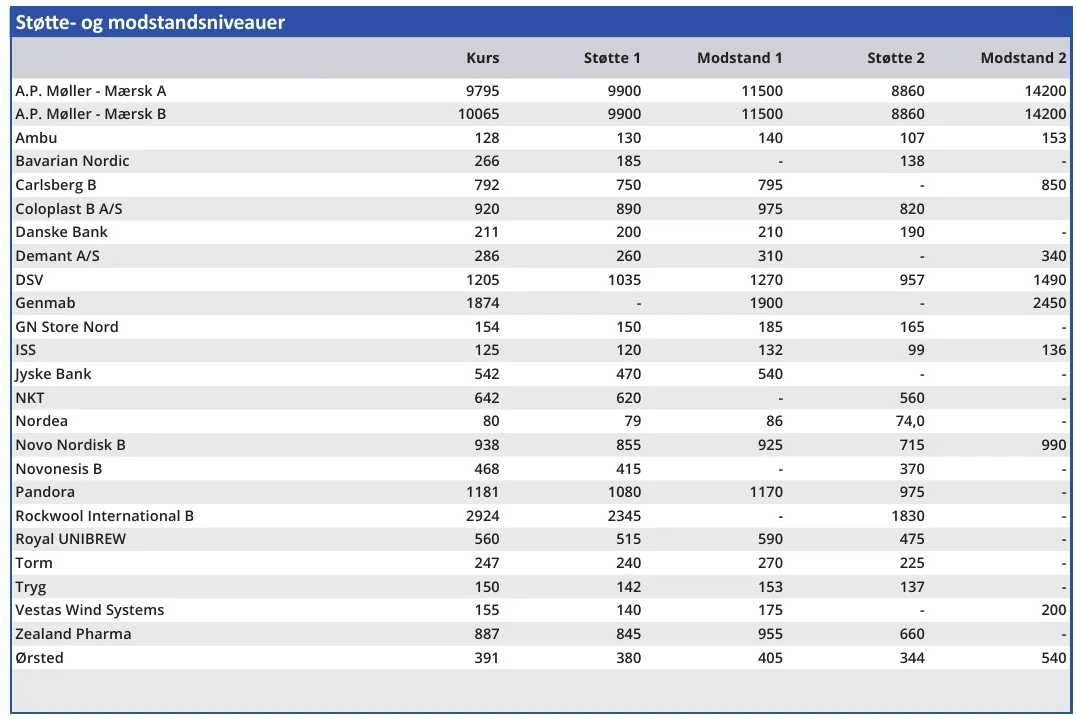Screen dimensions: 1076x719
Task: Select the Genmab stock name
Action: (45, 303)
